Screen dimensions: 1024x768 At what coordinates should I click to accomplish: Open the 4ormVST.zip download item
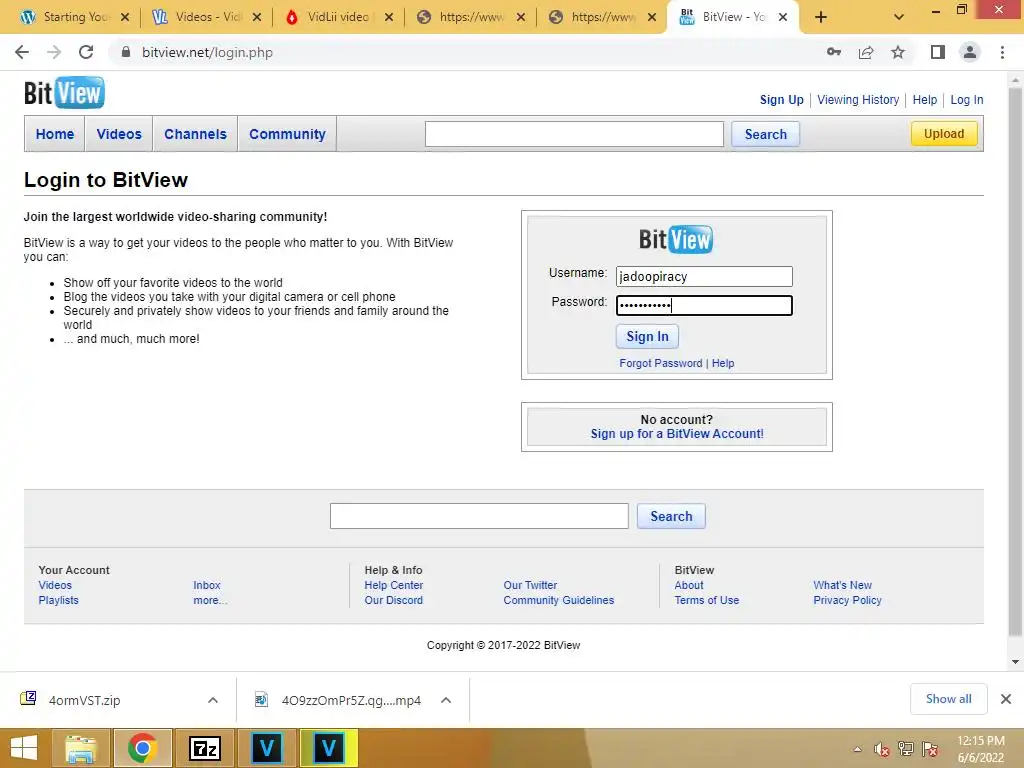coord(85,700)
